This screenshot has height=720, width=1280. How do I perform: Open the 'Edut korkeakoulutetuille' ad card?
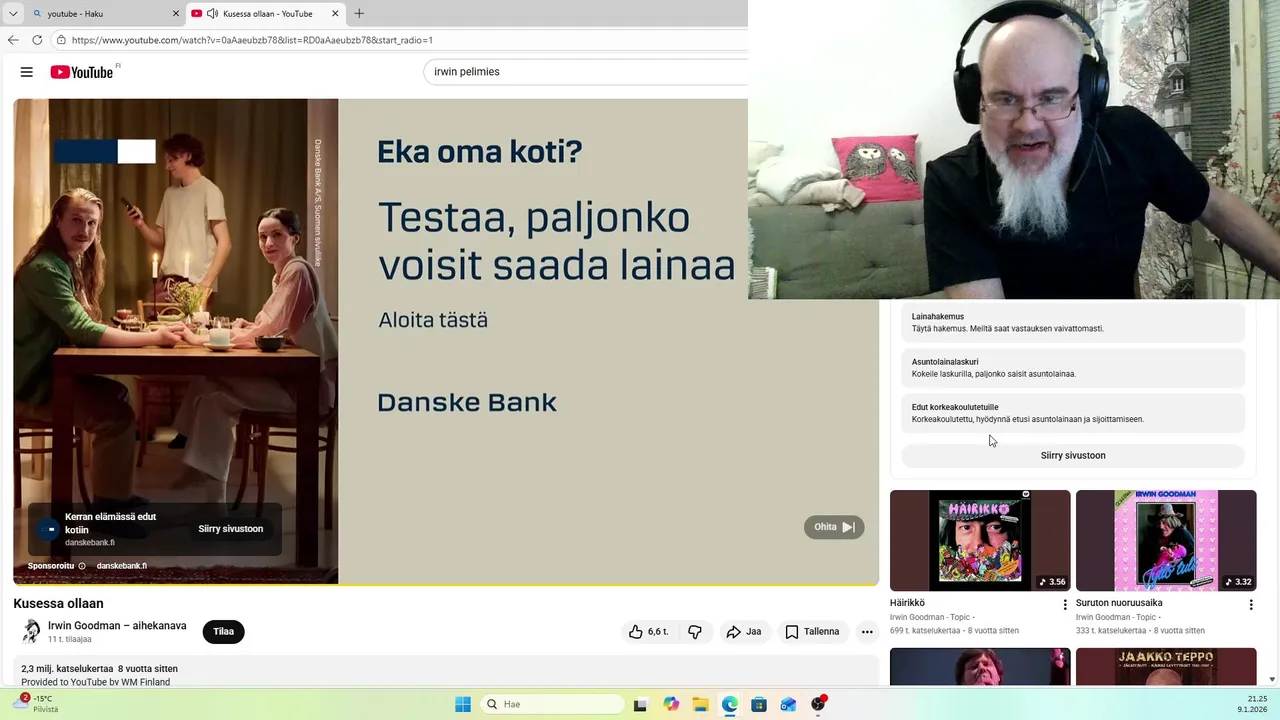pyautogui.click(x=1073, y=413)
